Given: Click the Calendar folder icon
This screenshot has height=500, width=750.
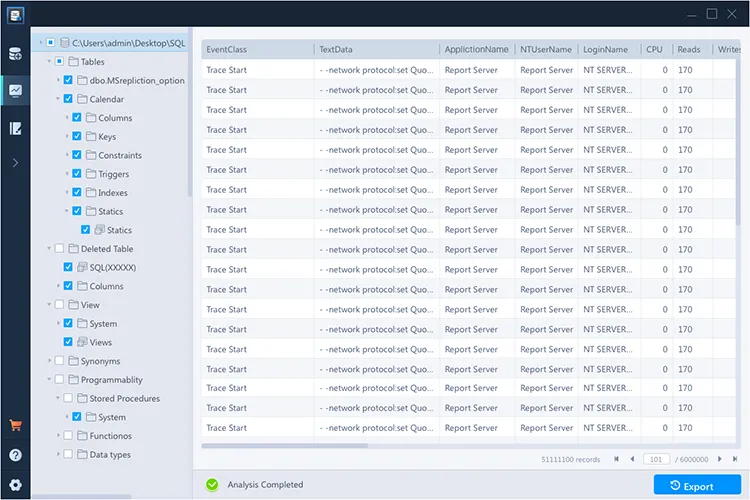Looking at the screenshot, I should (x=82, y=99).
